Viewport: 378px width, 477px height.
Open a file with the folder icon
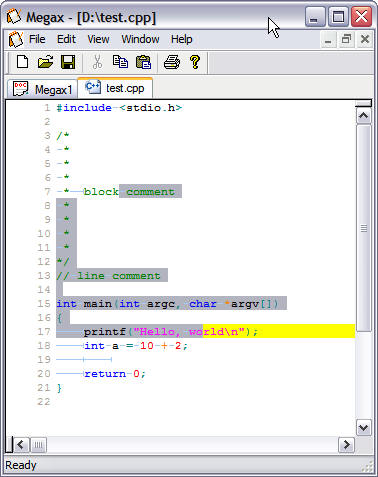(45, 62)
